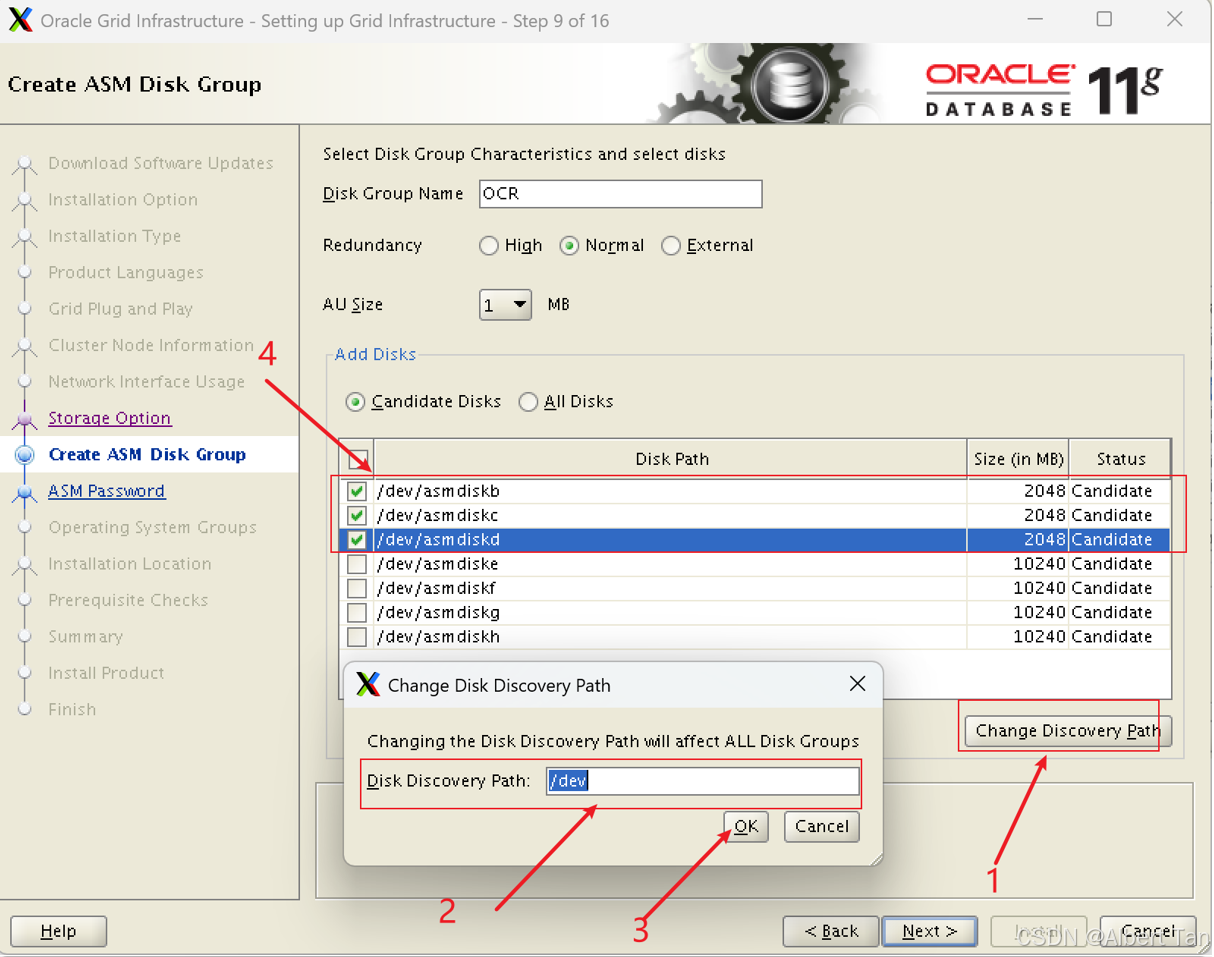Select the /dev/asmdiskh path text
The image size is (1214, 957).
tap(438, 636)
